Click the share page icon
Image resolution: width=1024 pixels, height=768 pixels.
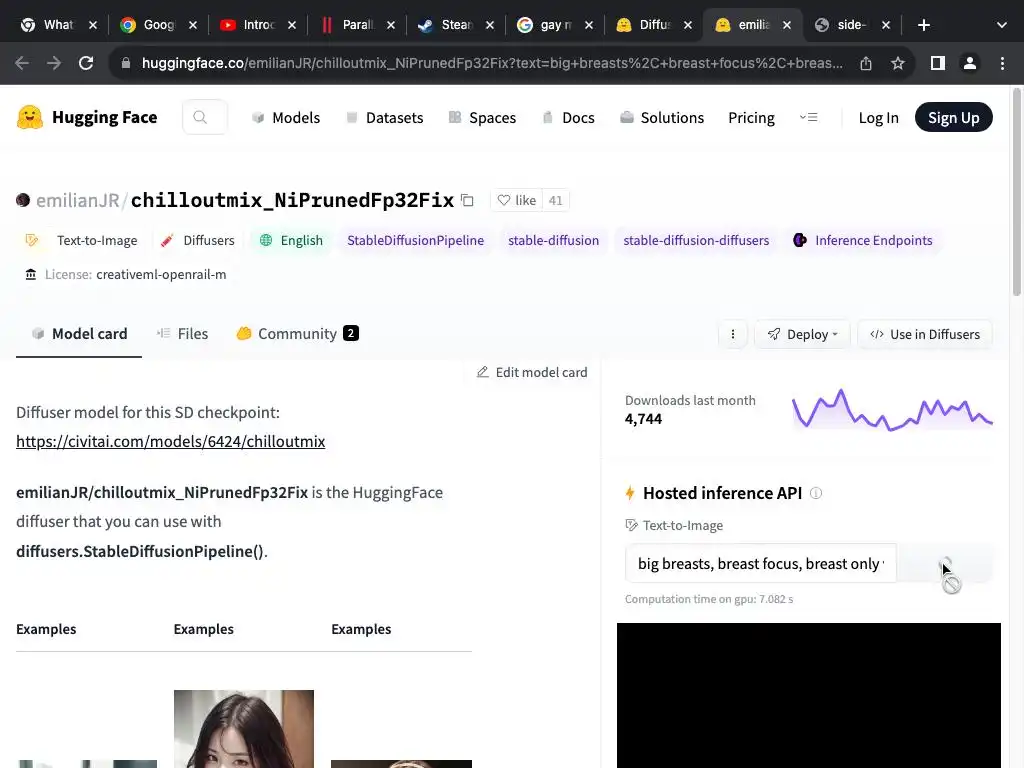(x=866, y=63)
